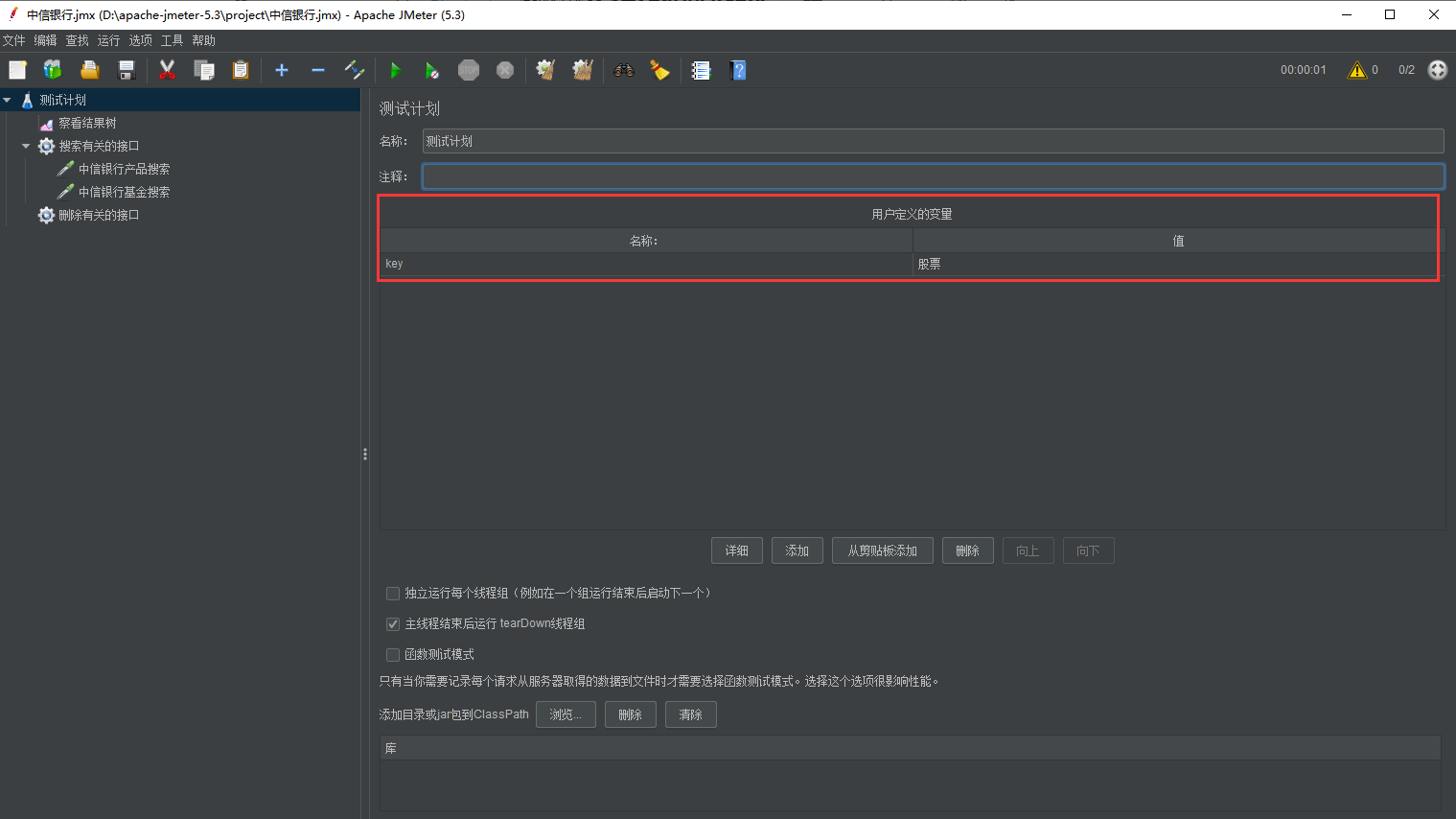Click the 值 column header
Viewport: 1456px width, 819px height.
tap(1177, 241)
